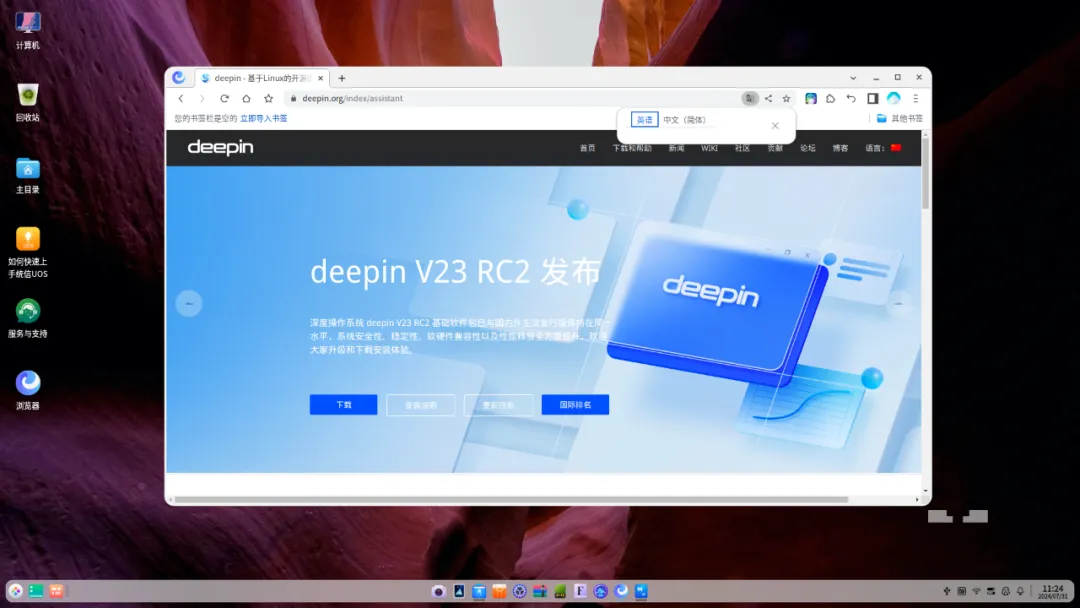Close the translate popup
The width and height of the screenshot is (1080, 608).
click(x=775, y=125)
